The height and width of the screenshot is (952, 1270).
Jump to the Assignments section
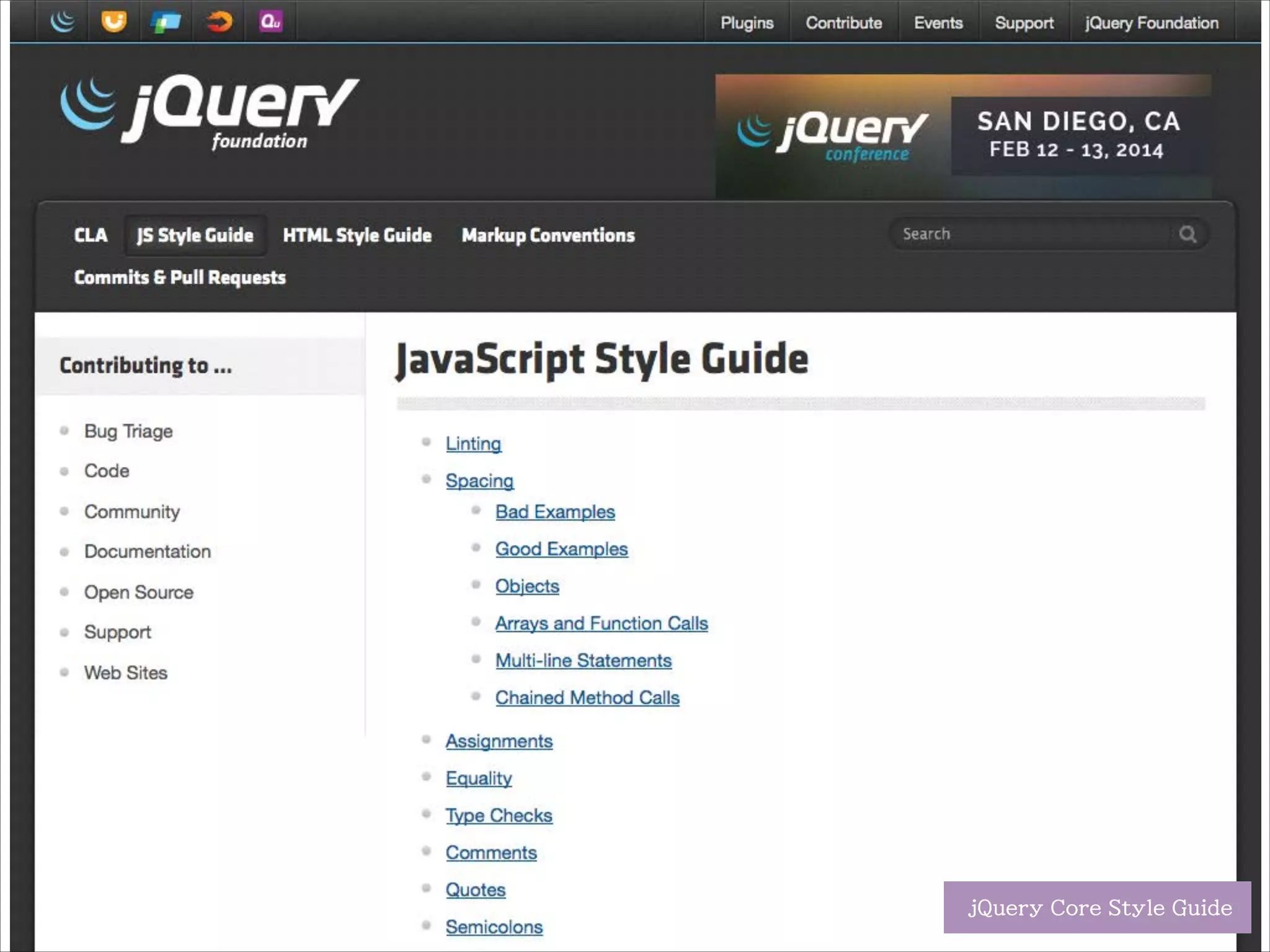(499, 741)
